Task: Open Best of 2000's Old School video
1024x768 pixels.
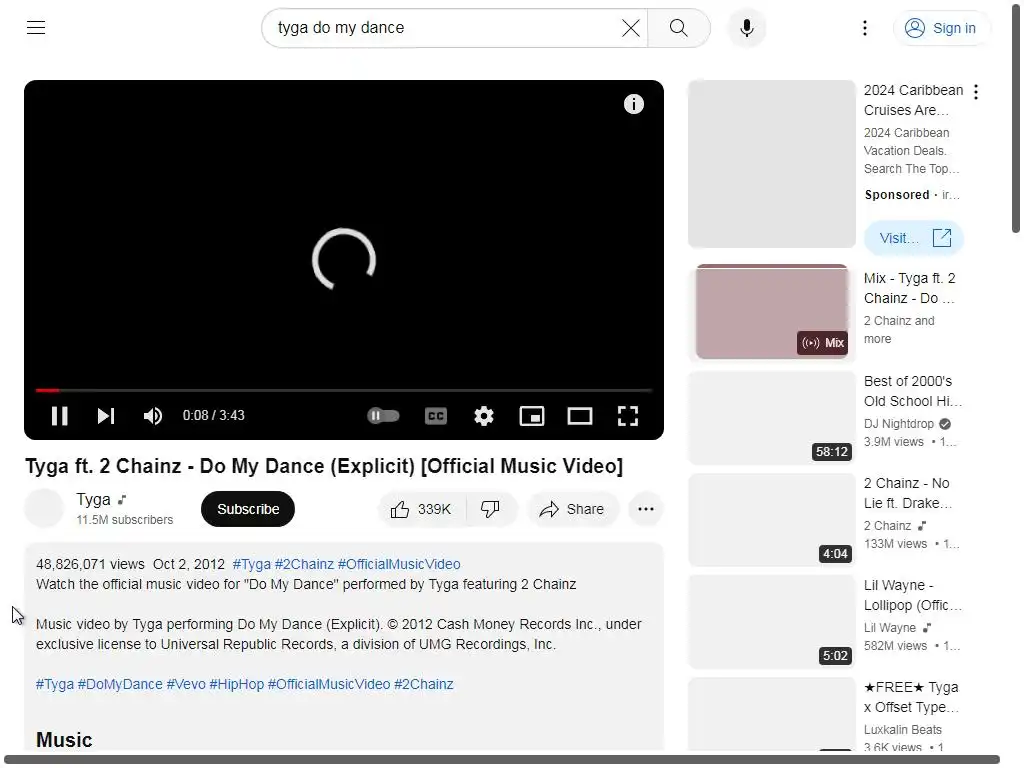Action: (x=913, y=391)
